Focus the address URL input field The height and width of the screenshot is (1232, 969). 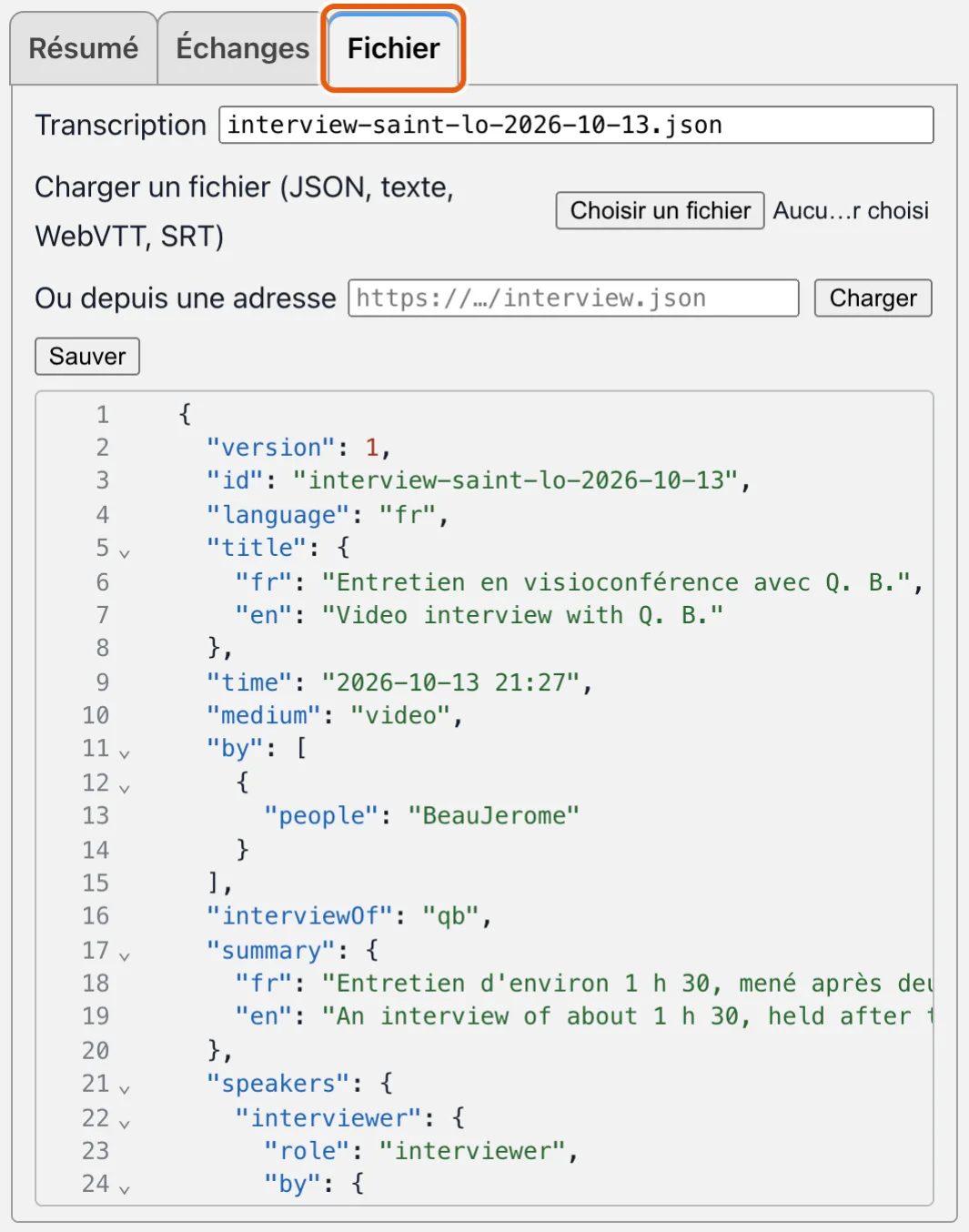(573, 298)
